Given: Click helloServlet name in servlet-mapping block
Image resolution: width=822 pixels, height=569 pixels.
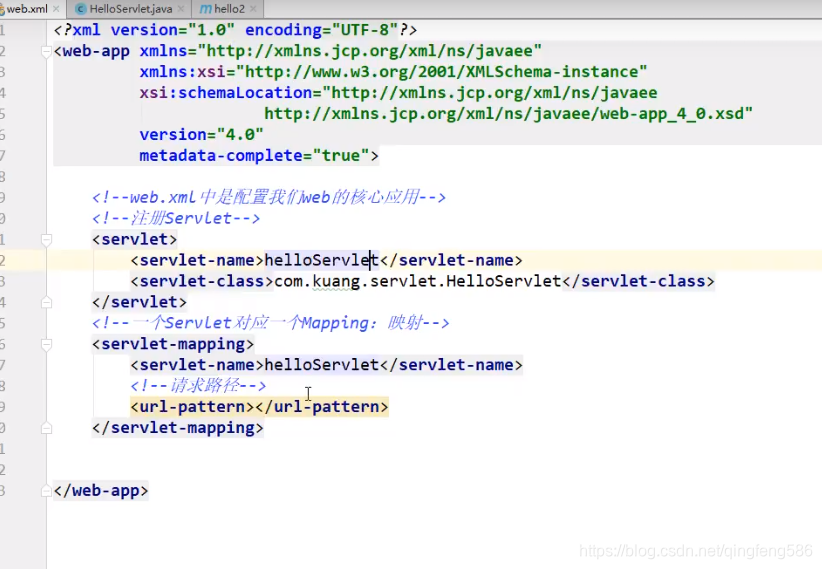Looking at the screenshot, I should point(321,365).
